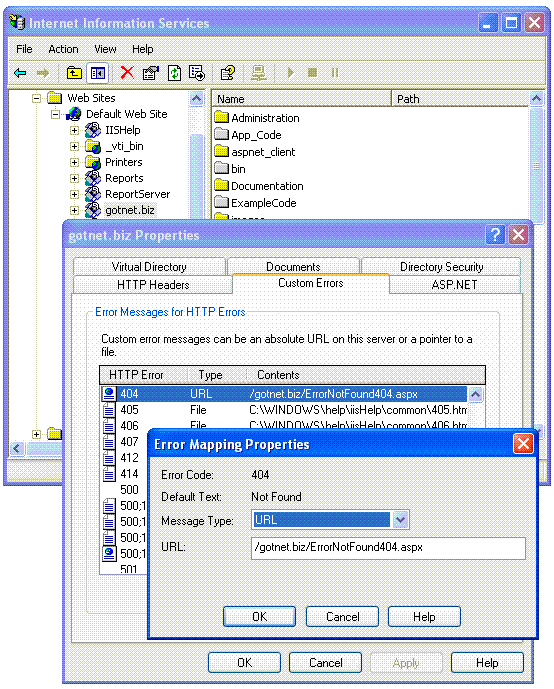This screenshot has width=554, height=689.
Task: Open the File menu
Action: tap(24, 49)
